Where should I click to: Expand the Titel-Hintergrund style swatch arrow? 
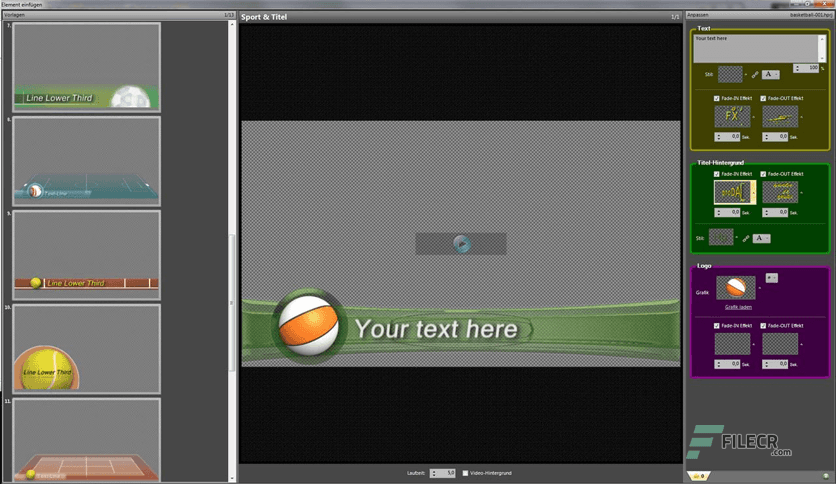737,238
